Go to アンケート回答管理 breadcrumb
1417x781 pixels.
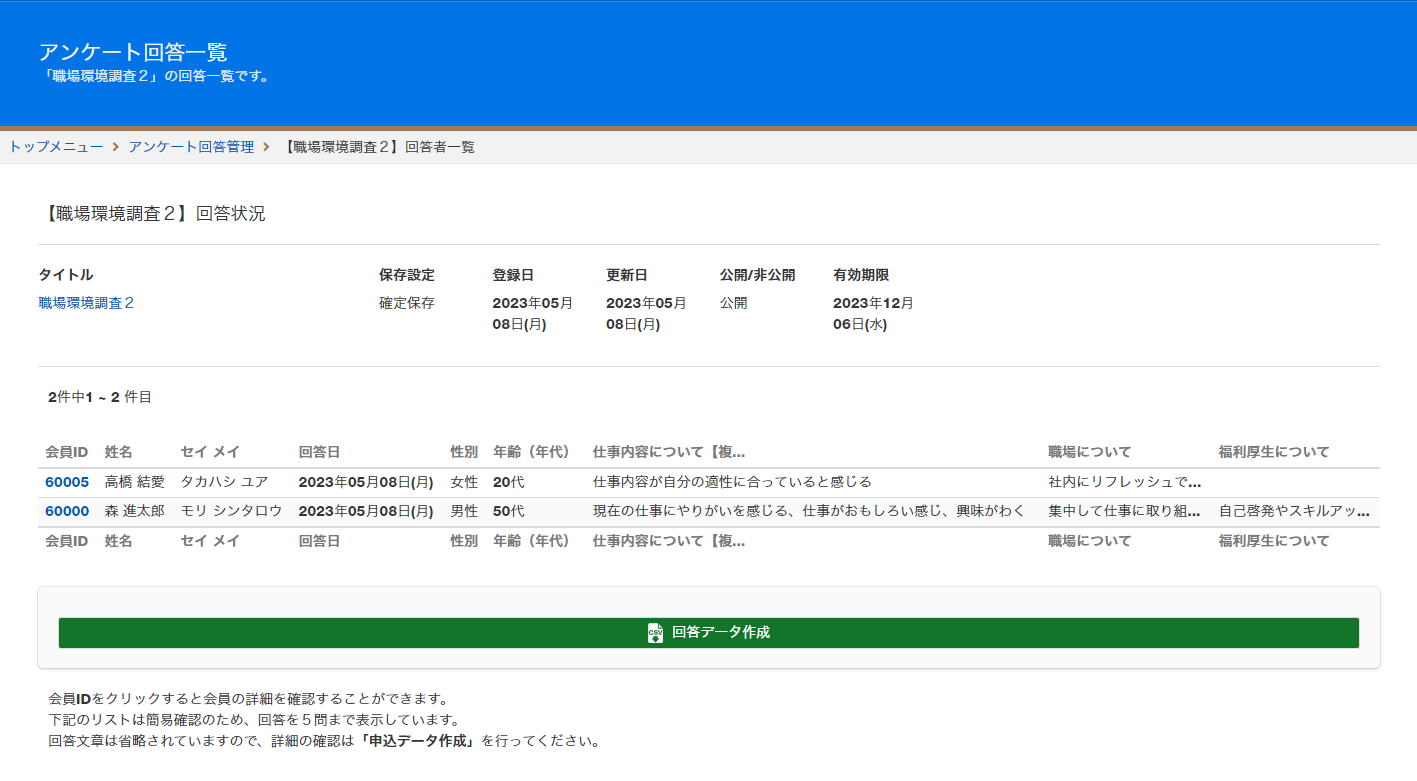tap(191, 147)
